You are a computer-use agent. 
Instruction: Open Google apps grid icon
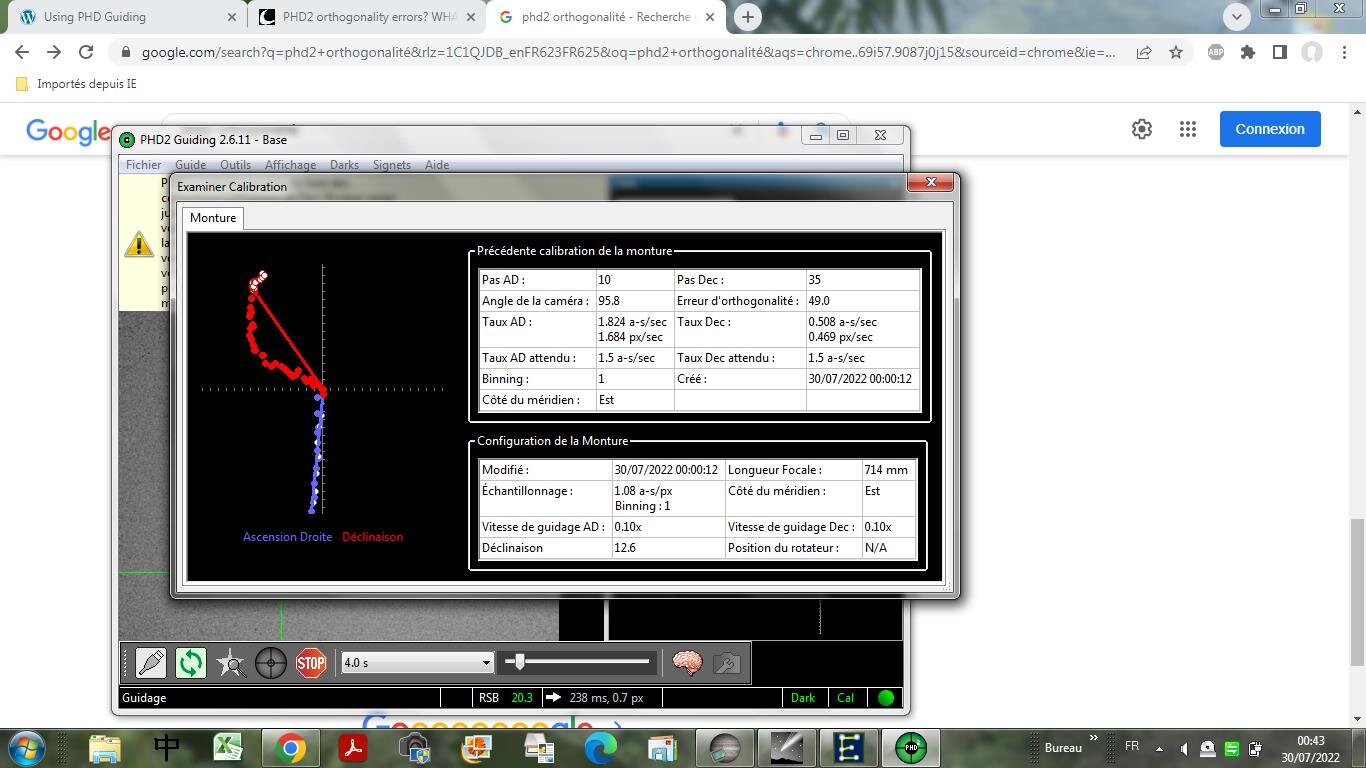tap(1188, 129)
